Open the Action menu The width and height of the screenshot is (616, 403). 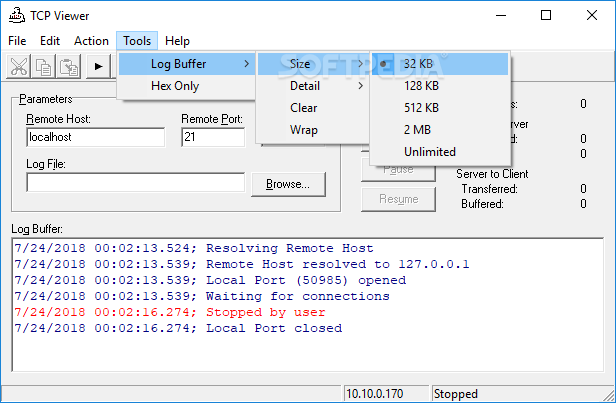91,41
